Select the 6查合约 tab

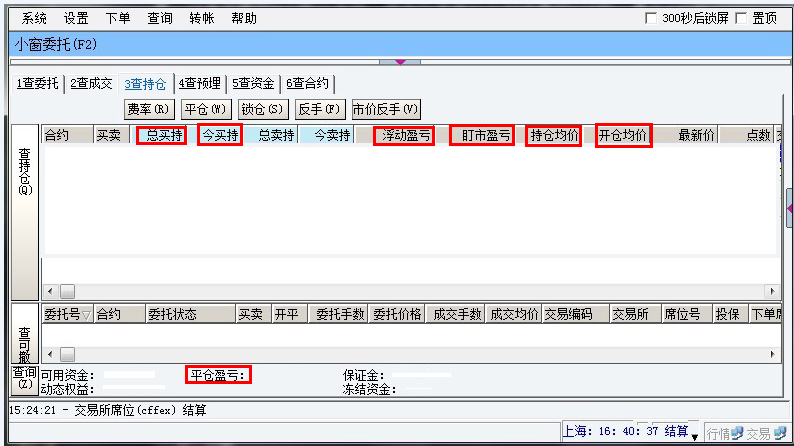(308, 84)
